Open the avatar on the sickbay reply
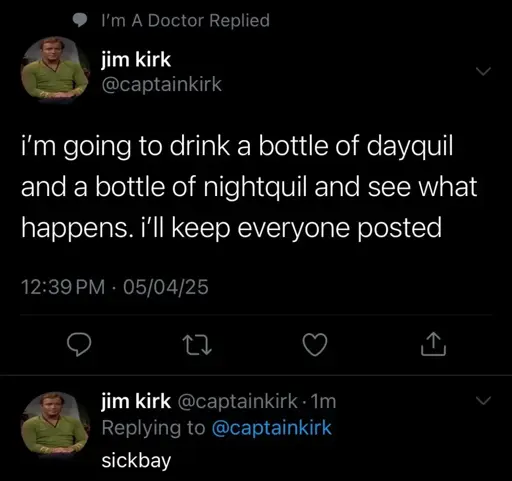 pos(55,425)
